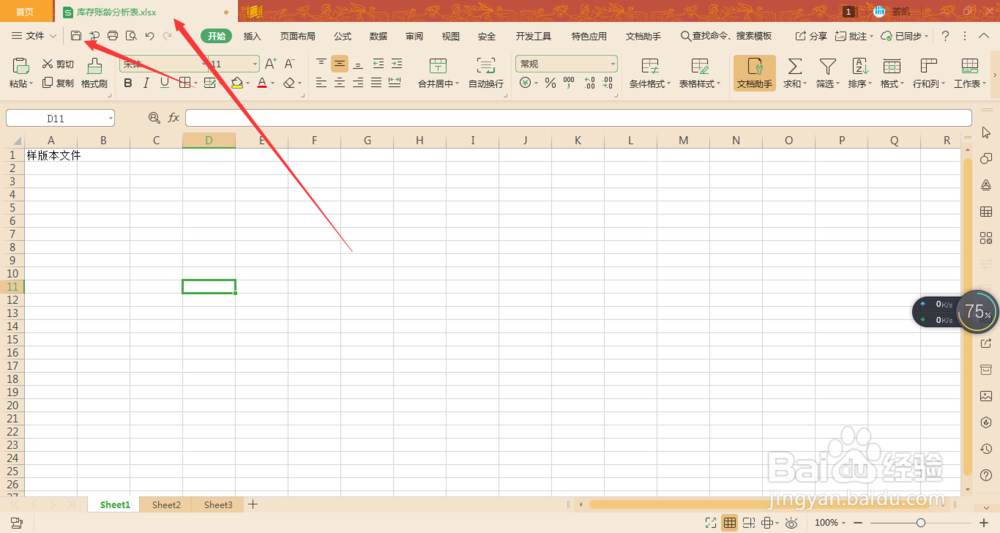Switch to 页面布局 ribbon tab
Viewport: 1000px width, 533px height.
[298, 36]
